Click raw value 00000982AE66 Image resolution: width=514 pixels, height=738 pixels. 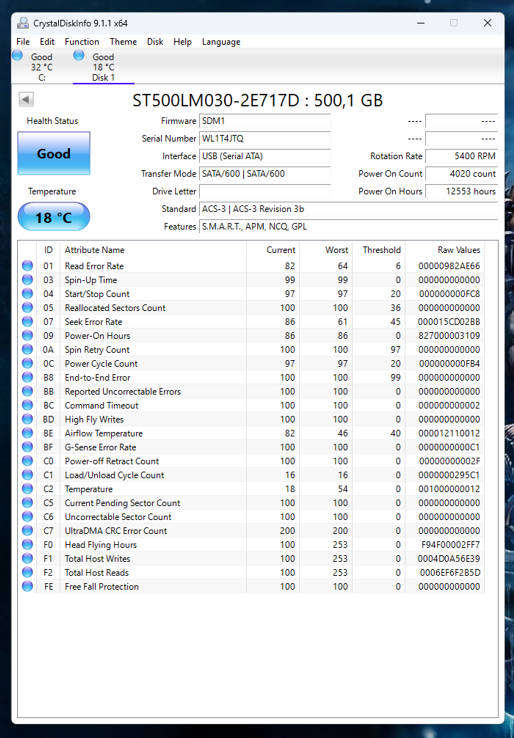(449, 266)
